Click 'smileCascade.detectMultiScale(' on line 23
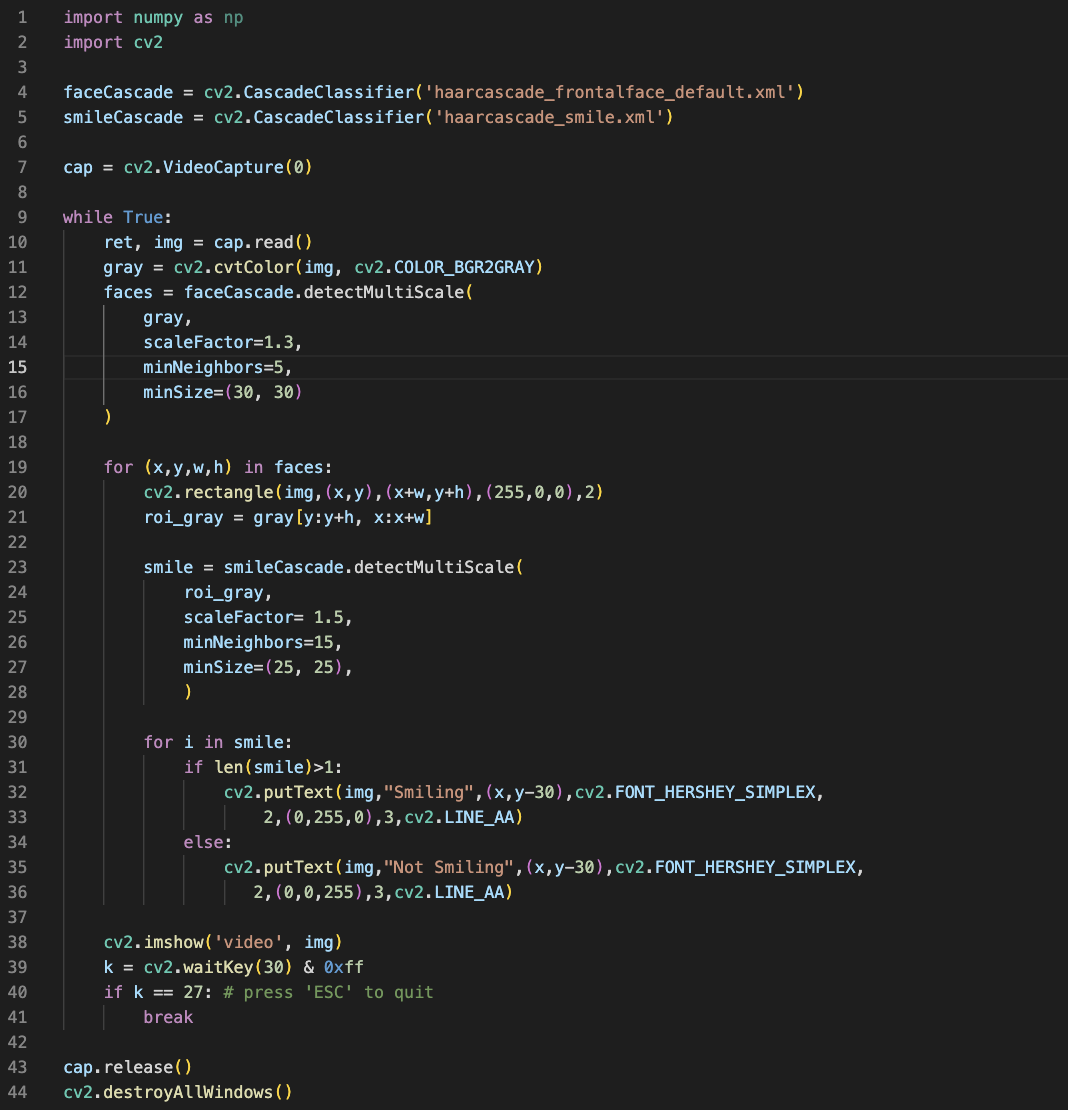 [x=373, y=568]
